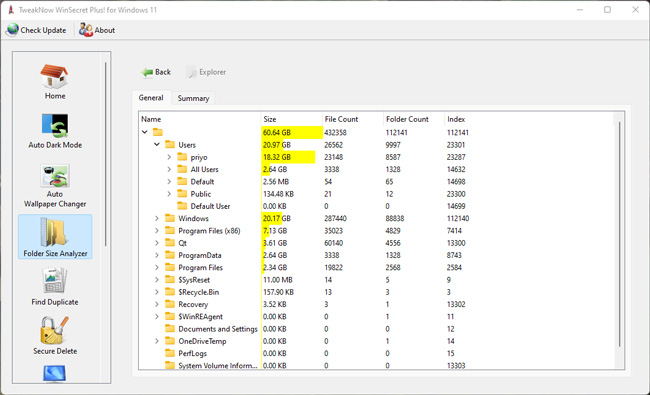This screenshot has width=650, height=395.
Task: Select Folder Size Analyzer in sidebar
Action: (55, 237)
